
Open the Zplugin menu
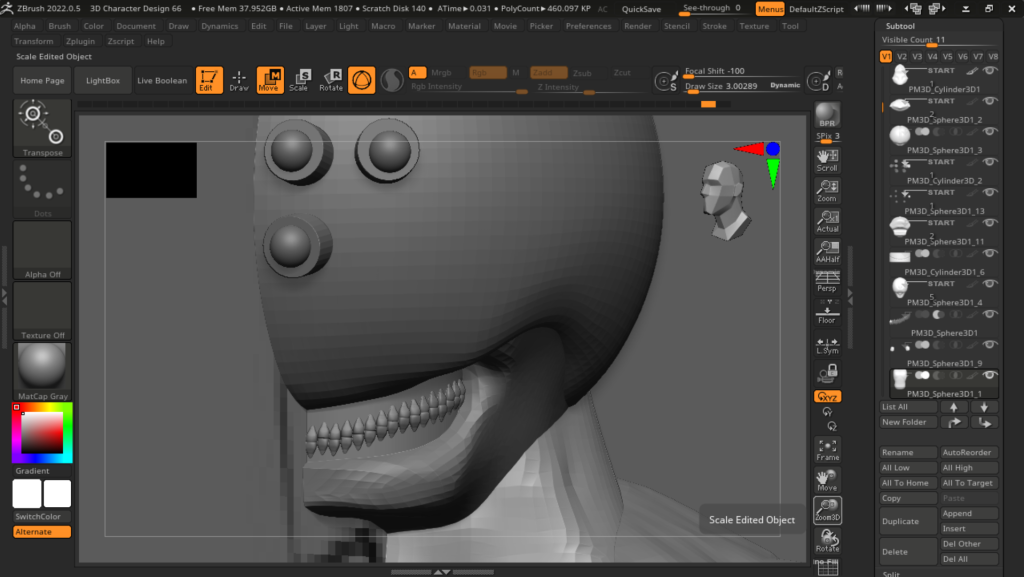(x=81, y=41)
